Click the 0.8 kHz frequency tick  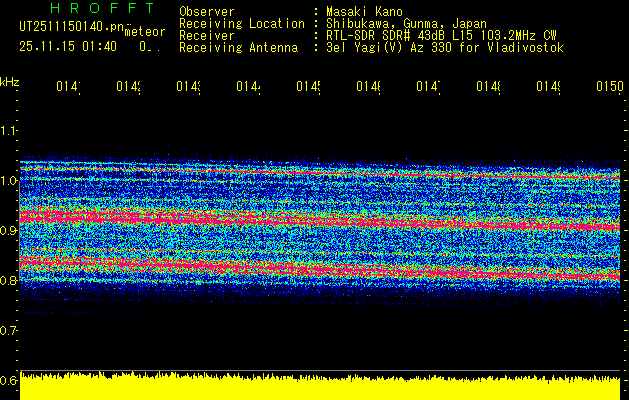point(9,281)
